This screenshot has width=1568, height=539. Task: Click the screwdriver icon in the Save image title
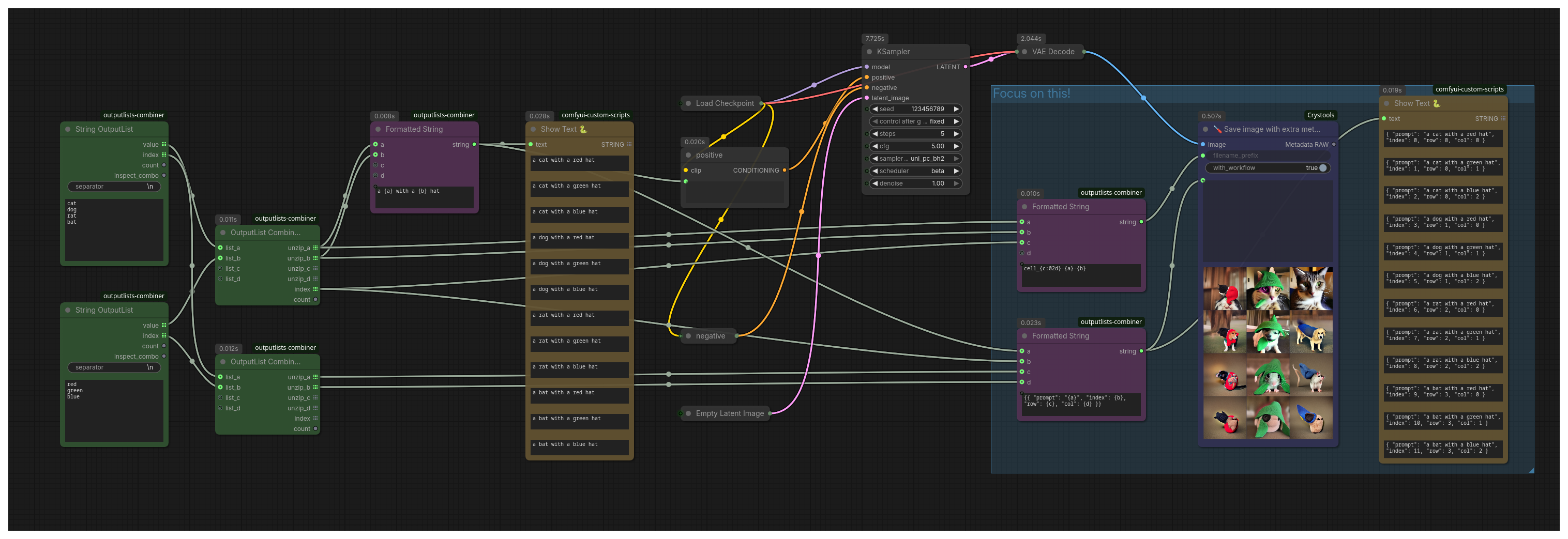[1217, 130]
